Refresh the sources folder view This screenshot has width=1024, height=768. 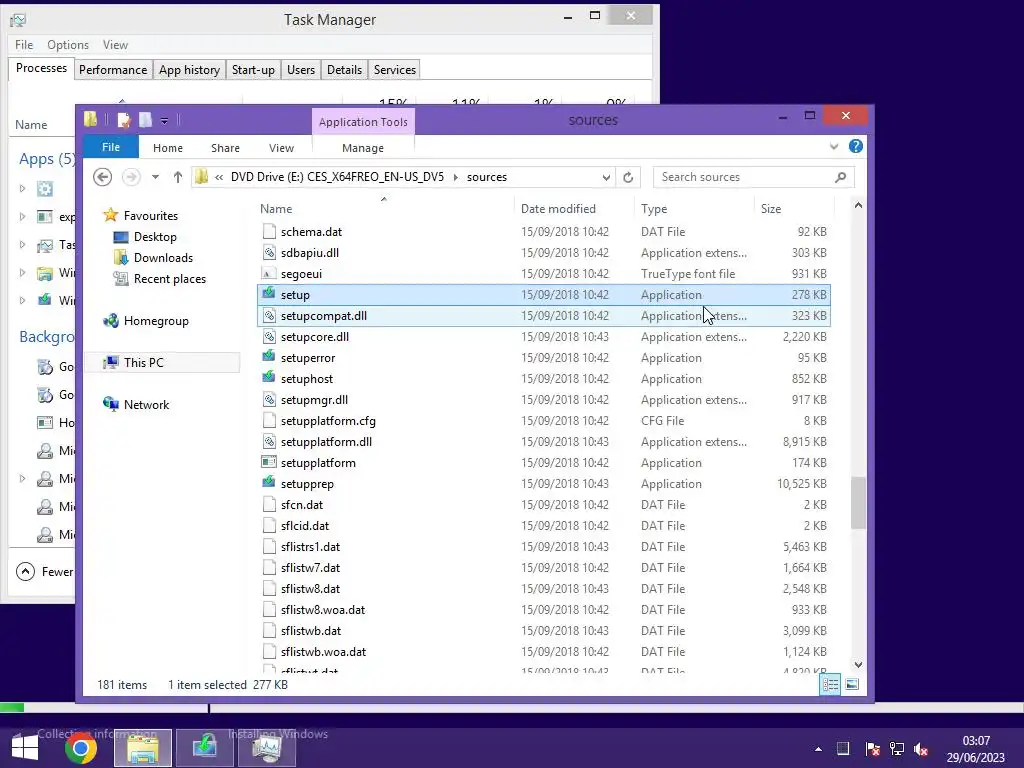click(628, 177)
